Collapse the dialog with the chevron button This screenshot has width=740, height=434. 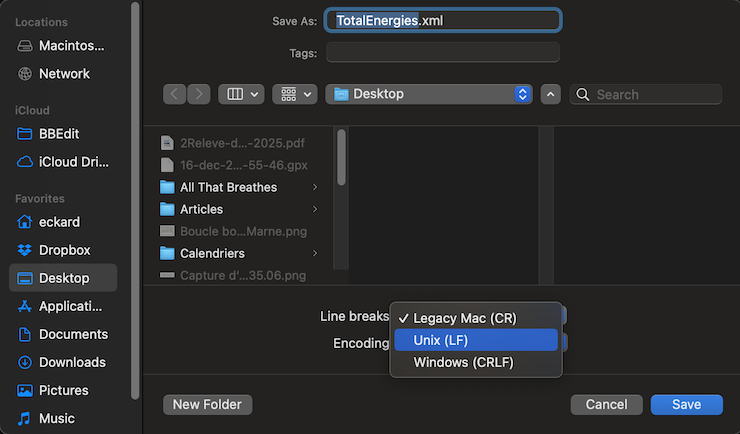[x=550, y=94]
